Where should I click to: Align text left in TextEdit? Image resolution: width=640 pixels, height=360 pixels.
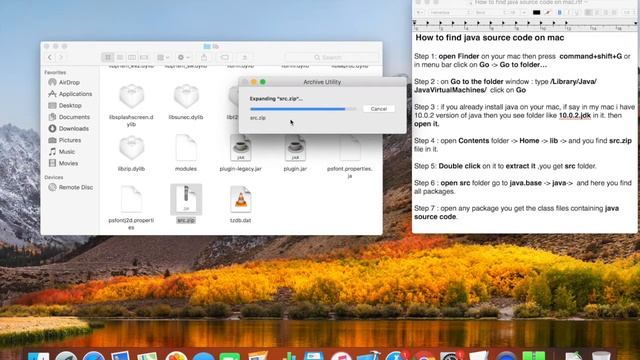[x=589, y=13]
